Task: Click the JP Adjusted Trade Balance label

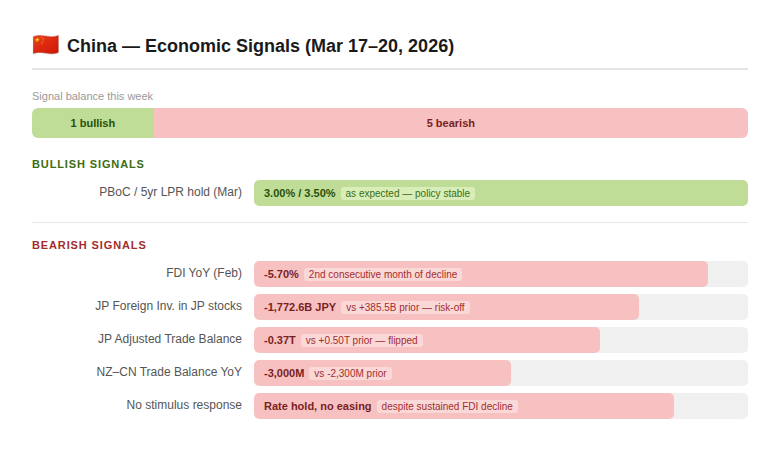Action: tap(169, 339)
